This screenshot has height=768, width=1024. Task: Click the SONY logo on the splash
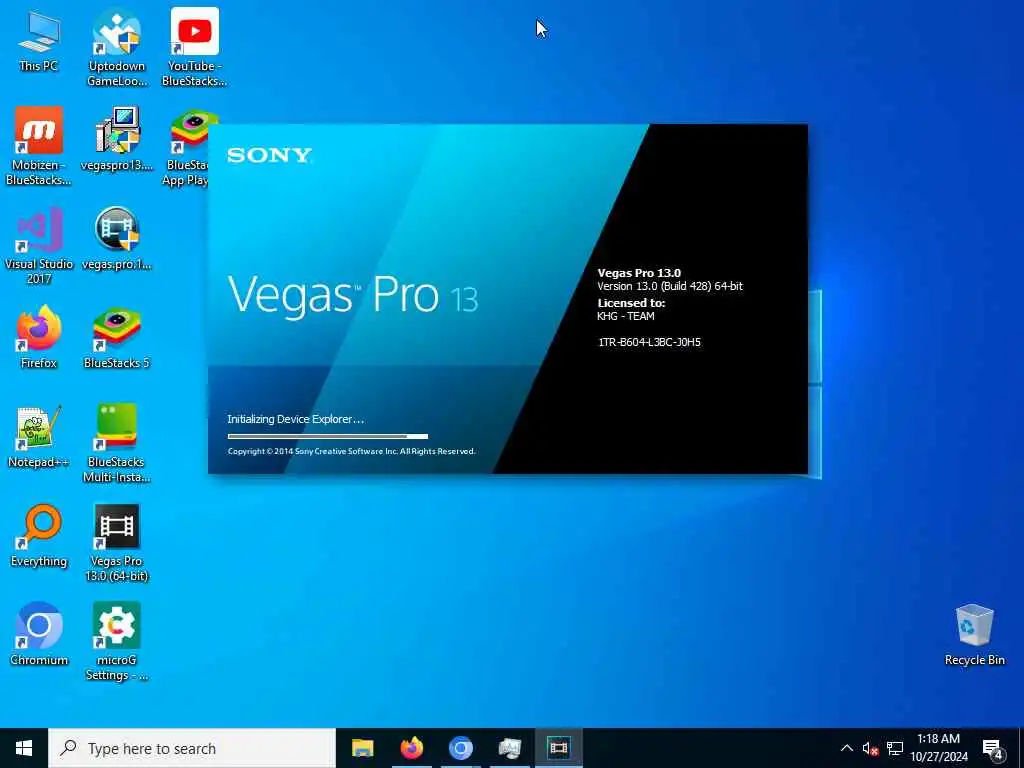click(x=270, y=155)
